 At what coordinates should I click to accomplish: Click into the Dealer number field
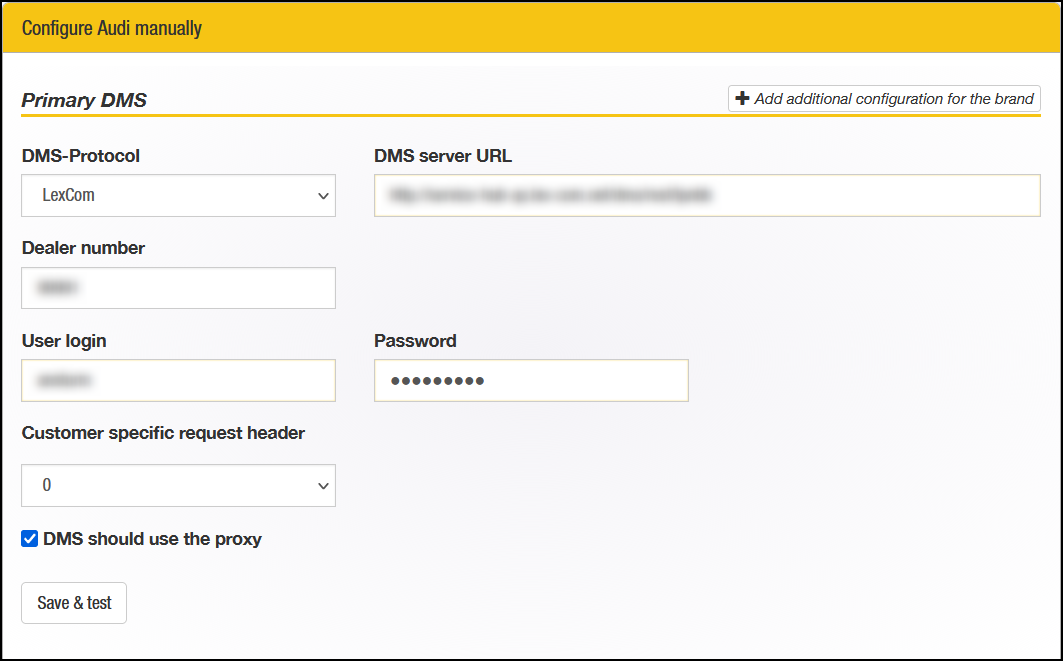pyautogui.click(x=178, y=288)
